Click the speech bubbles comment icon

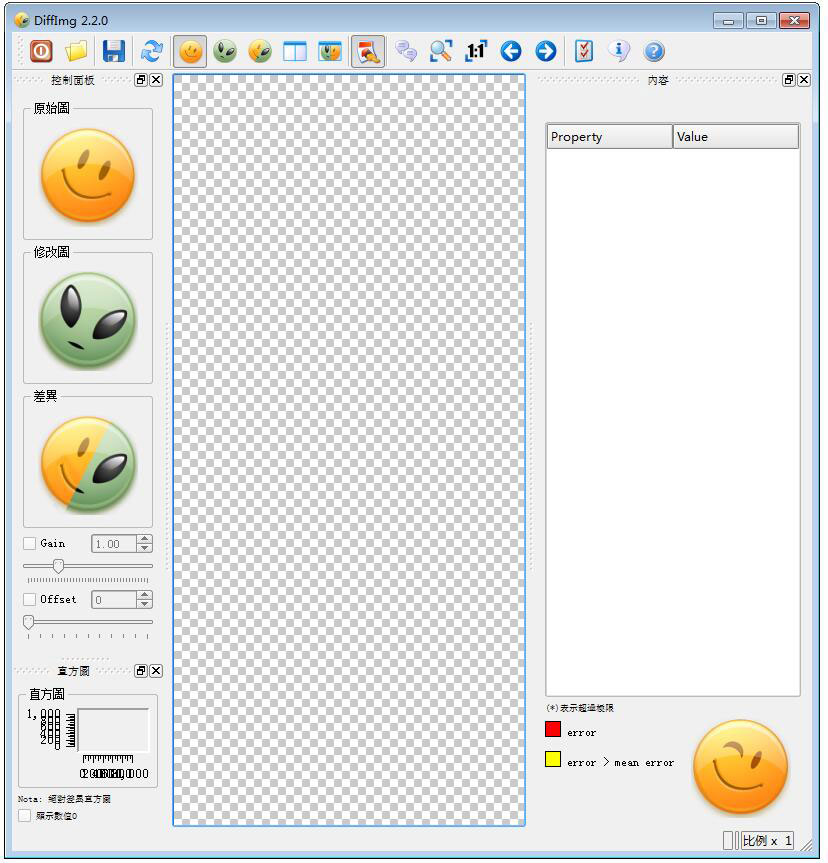click(406, 51)
